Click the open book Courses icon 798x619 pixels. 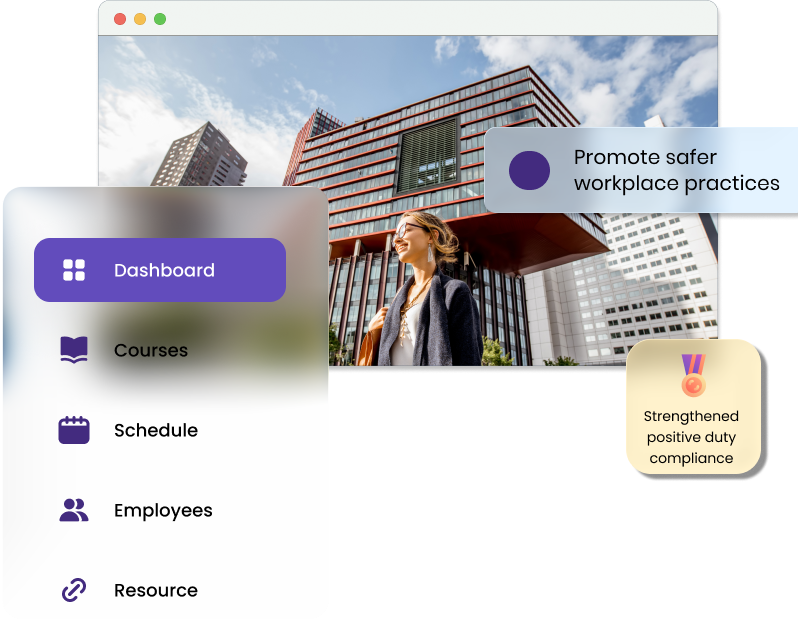(74, 350)
